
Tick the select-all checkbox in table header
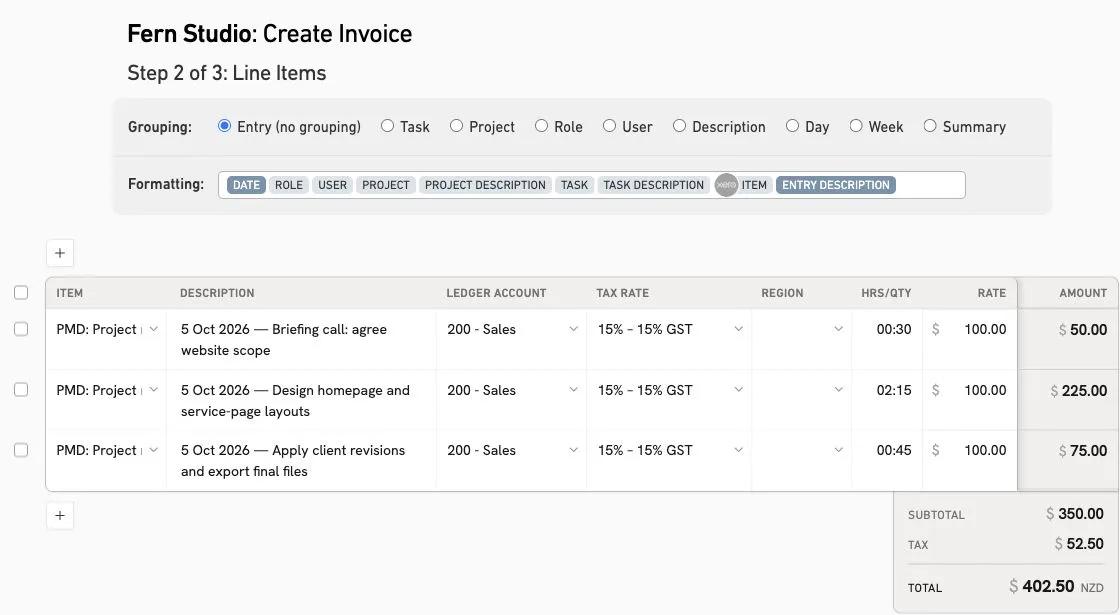tap(21, 293)
